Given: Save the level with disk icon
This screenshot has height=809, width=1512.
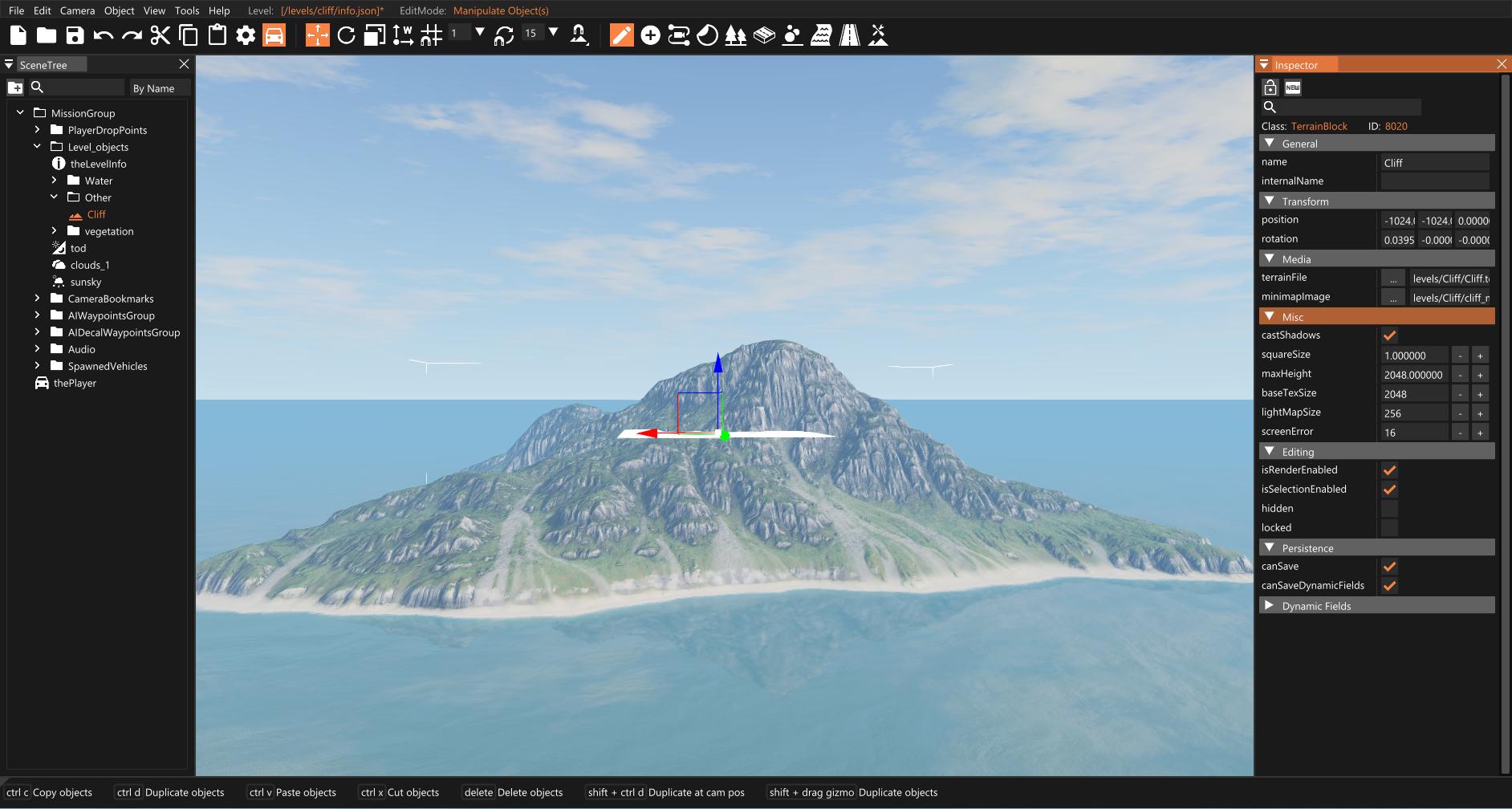Looking at the screenshot, I should [75, 35].
